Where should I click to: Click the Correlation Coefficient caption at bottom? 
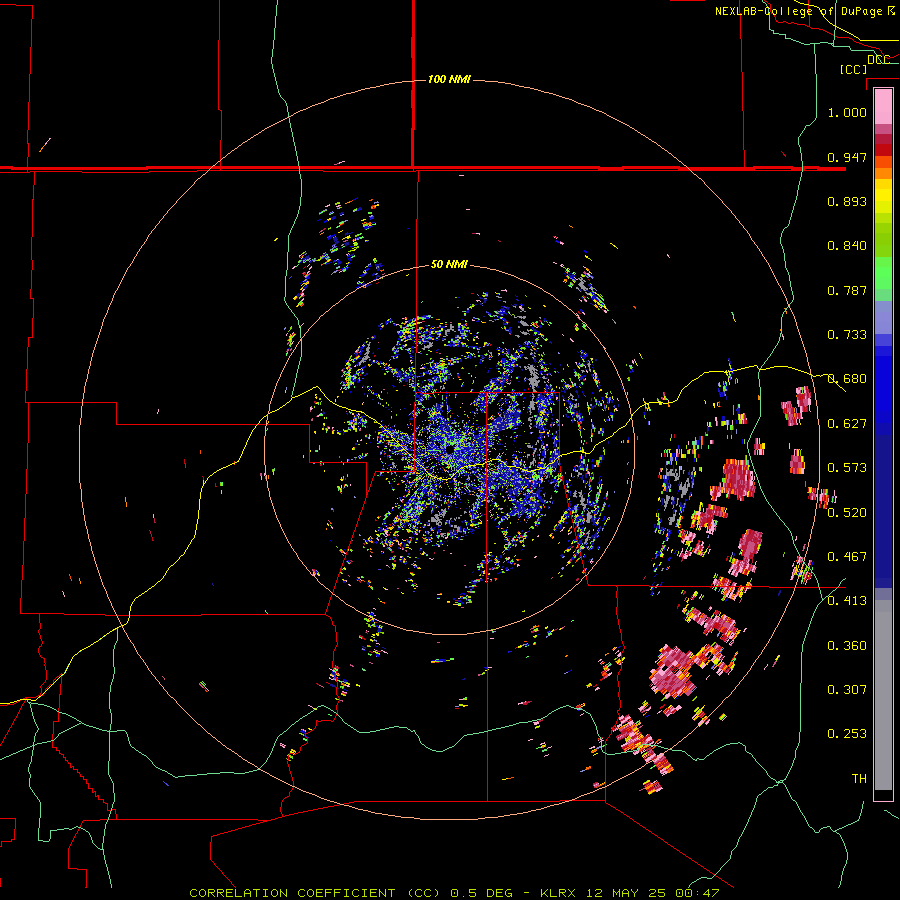(x=454, y=893)
